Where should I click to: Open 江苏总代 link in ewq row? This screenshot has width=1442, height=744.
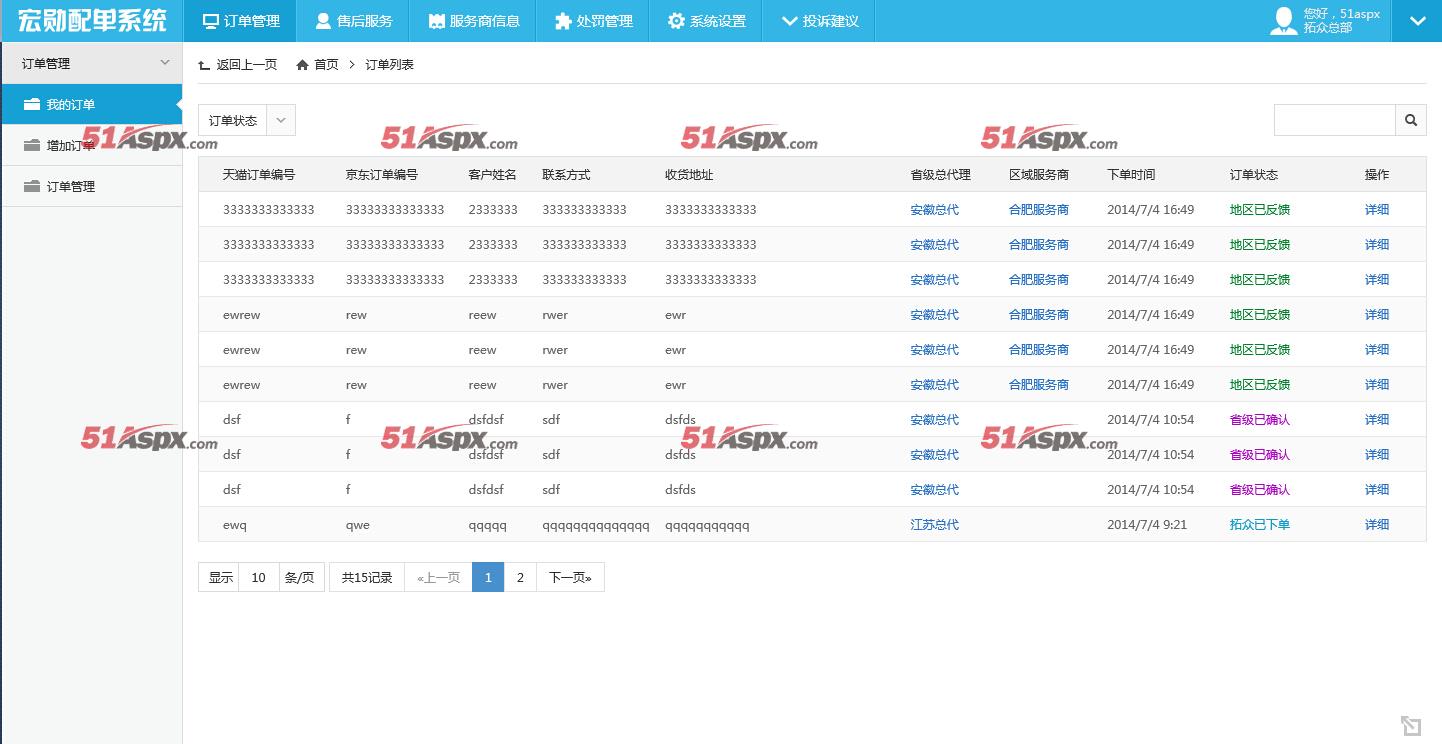[934, 524]
